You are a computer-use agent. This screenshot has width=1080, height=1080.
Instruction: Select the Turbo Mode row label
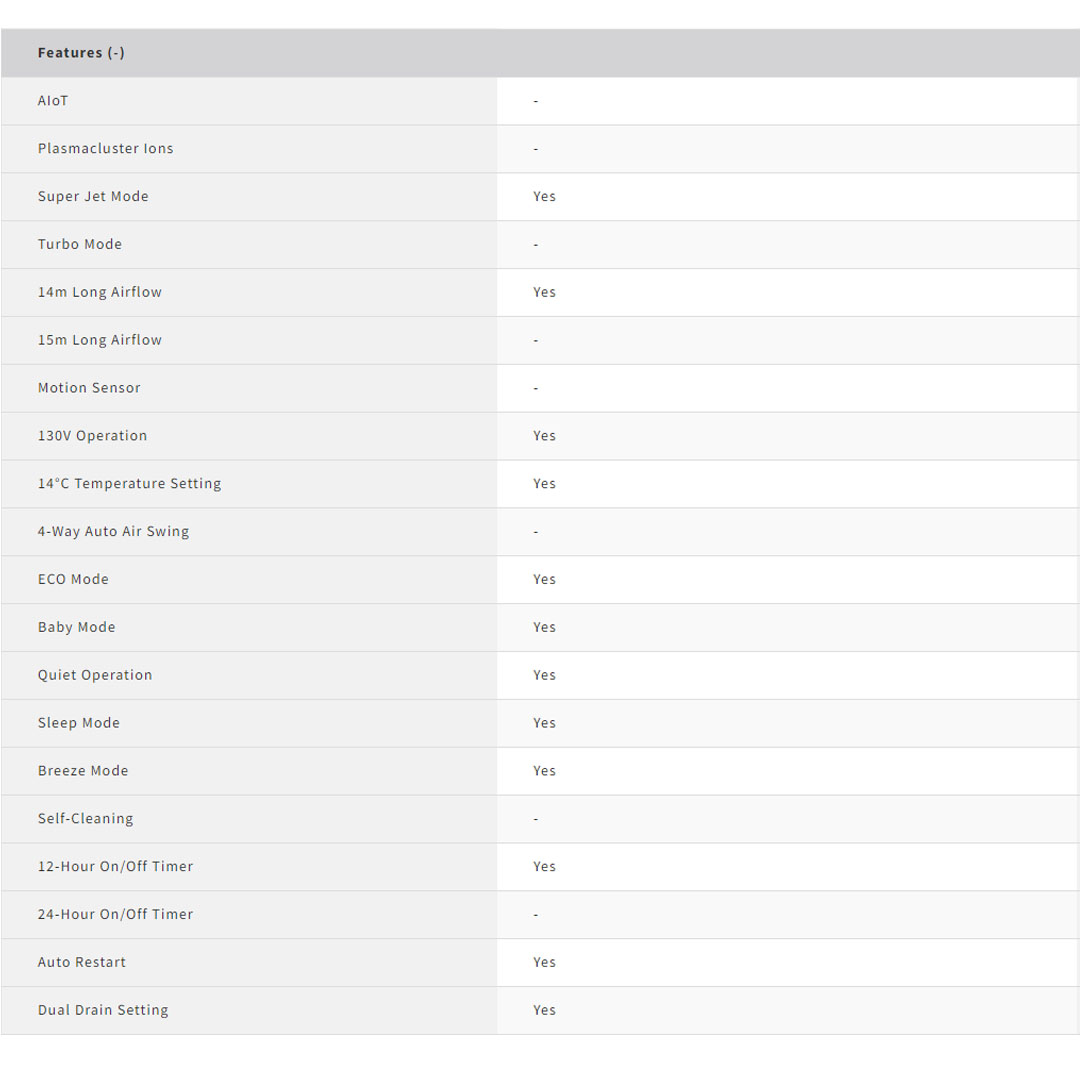(x=80, y=245)
